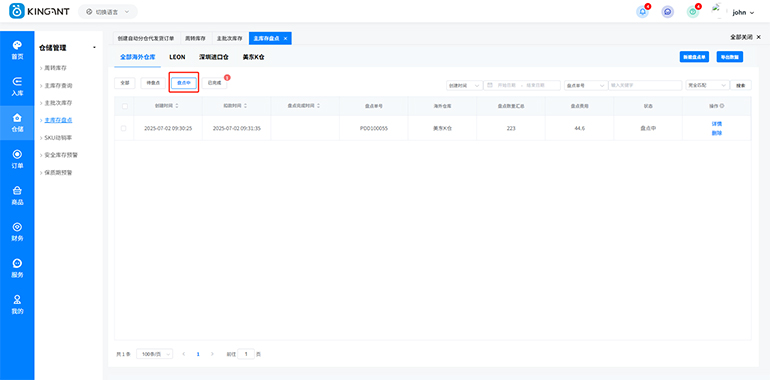Image resolution: width=770 pixels, height=380 pixels.
Task: Open the chat message icon in header
Action: tap(667, 12)
